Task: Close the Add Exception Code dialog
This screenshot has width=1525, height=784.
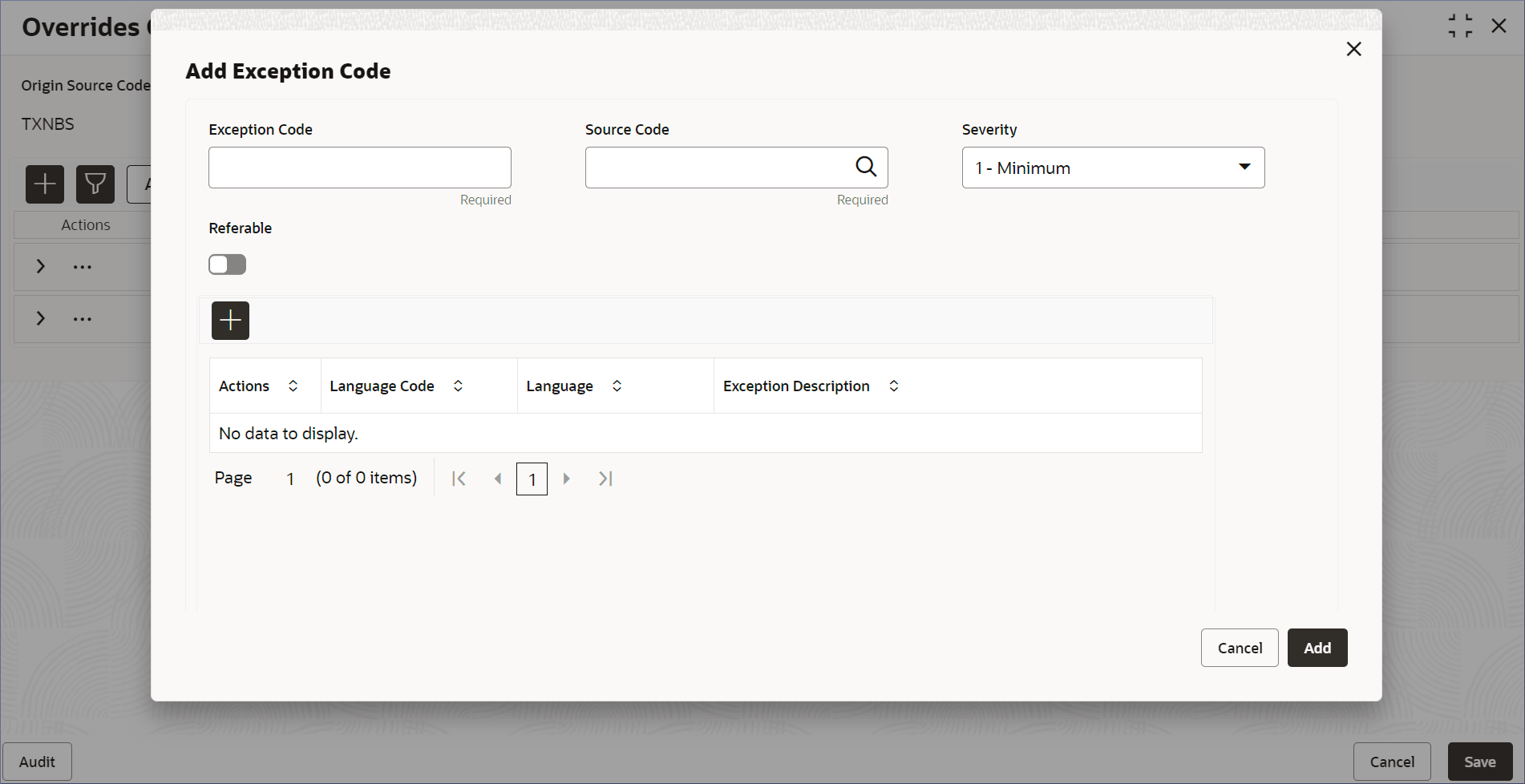Action: click(1353, 49)
